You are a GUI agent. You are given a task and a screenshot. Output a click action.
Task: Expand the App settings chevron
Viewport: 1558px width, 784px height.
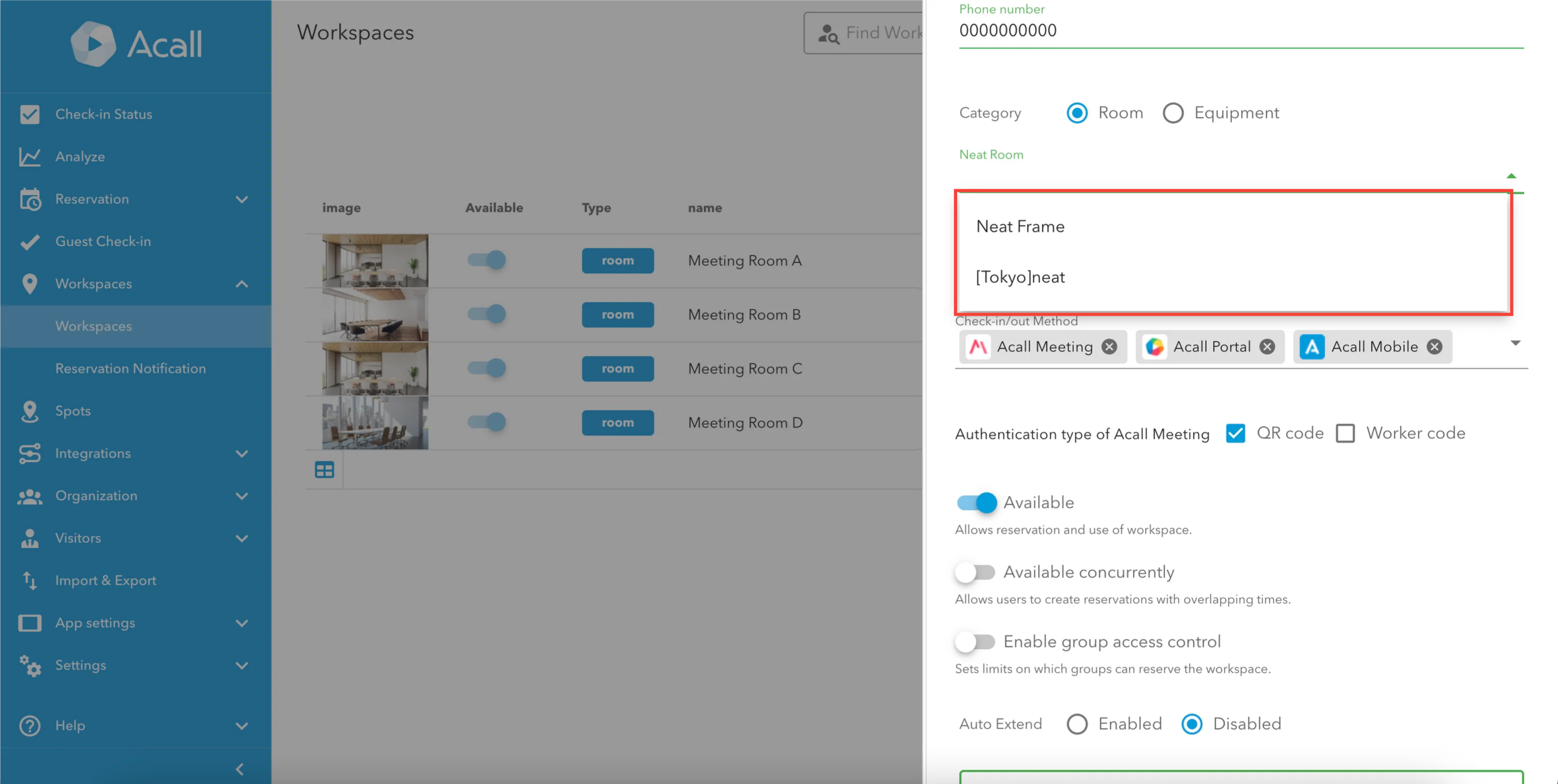pyautogui.click(x=242, y=623)
